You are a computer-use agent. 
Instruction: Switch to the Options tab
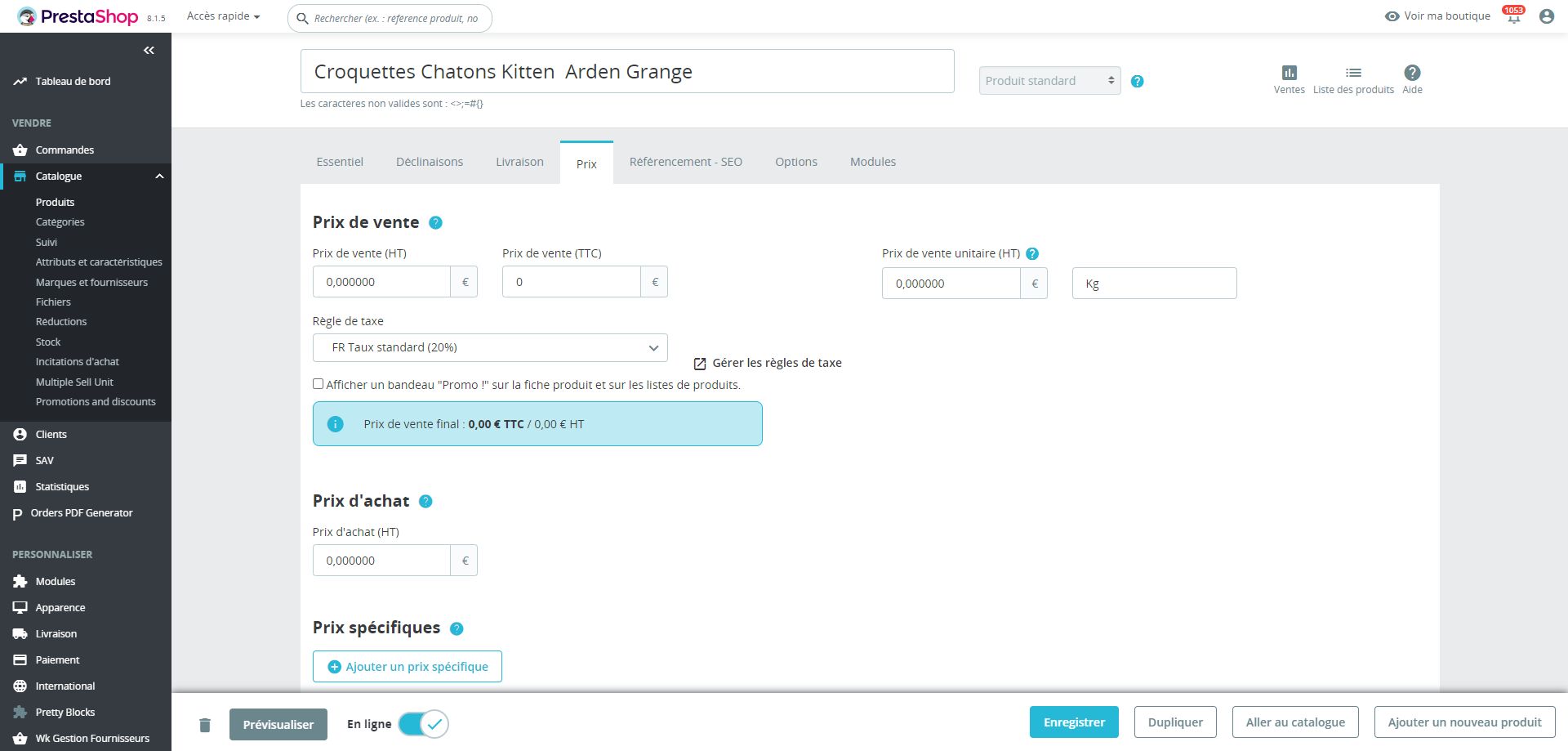(796, 162)
